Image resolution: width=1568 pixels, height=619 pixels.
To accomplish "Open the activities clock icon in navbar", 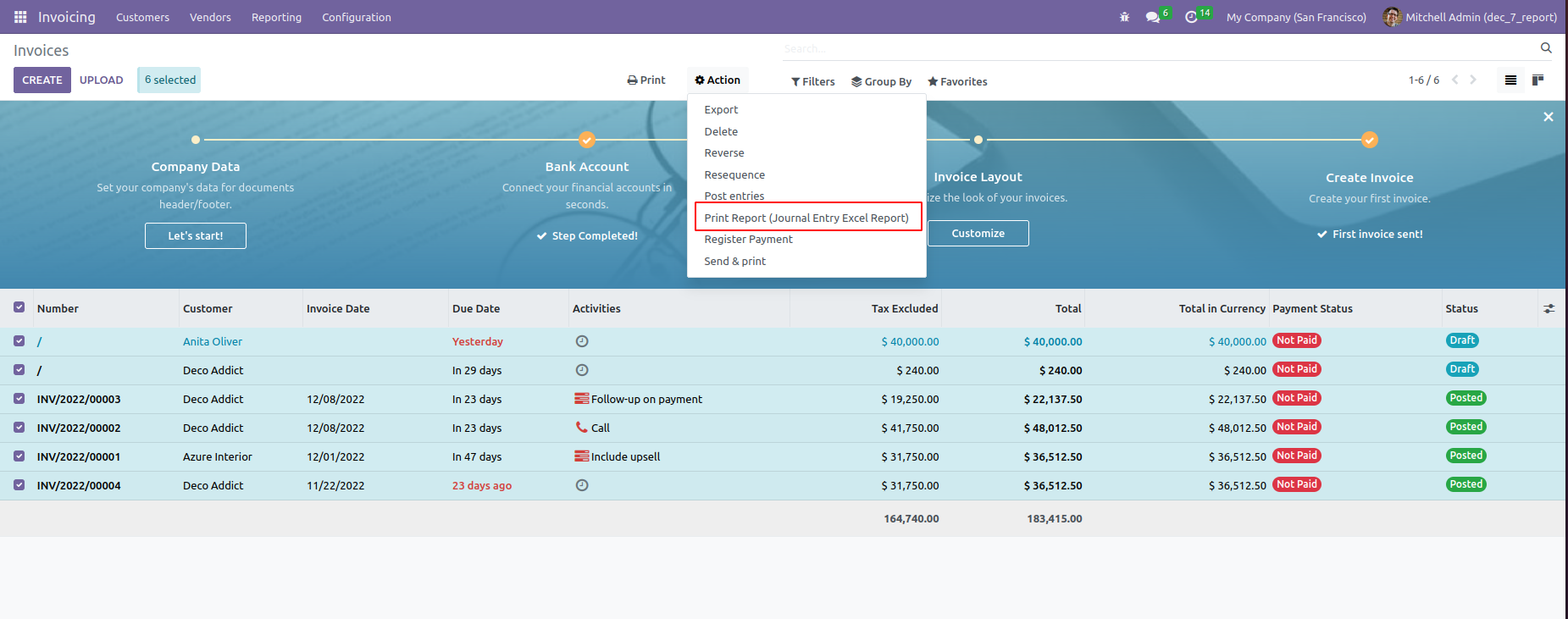I will [1191, 17].
